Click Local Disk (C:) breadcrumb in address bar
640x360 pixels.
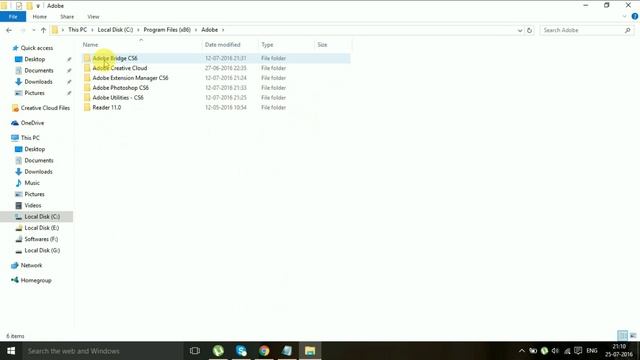(x=115, y=30)
